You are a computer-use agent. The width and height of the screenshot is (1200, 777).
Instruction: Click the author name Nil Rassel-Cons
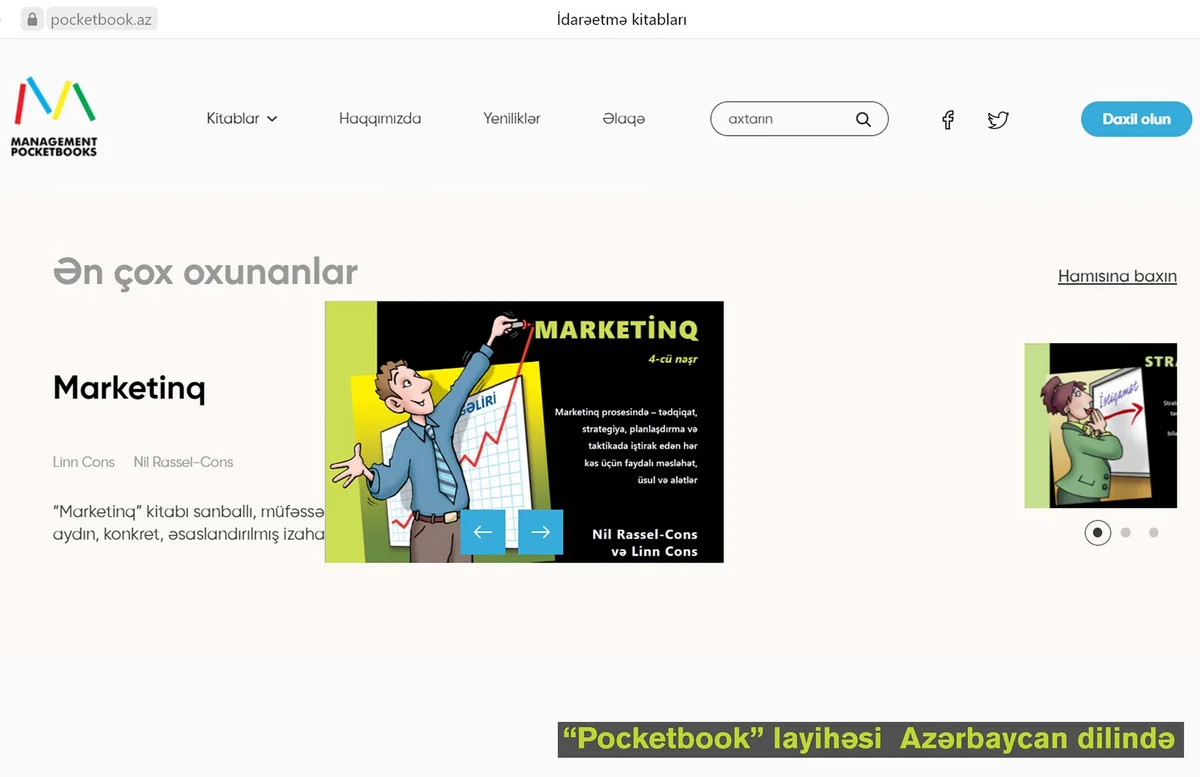coord(183,462)
